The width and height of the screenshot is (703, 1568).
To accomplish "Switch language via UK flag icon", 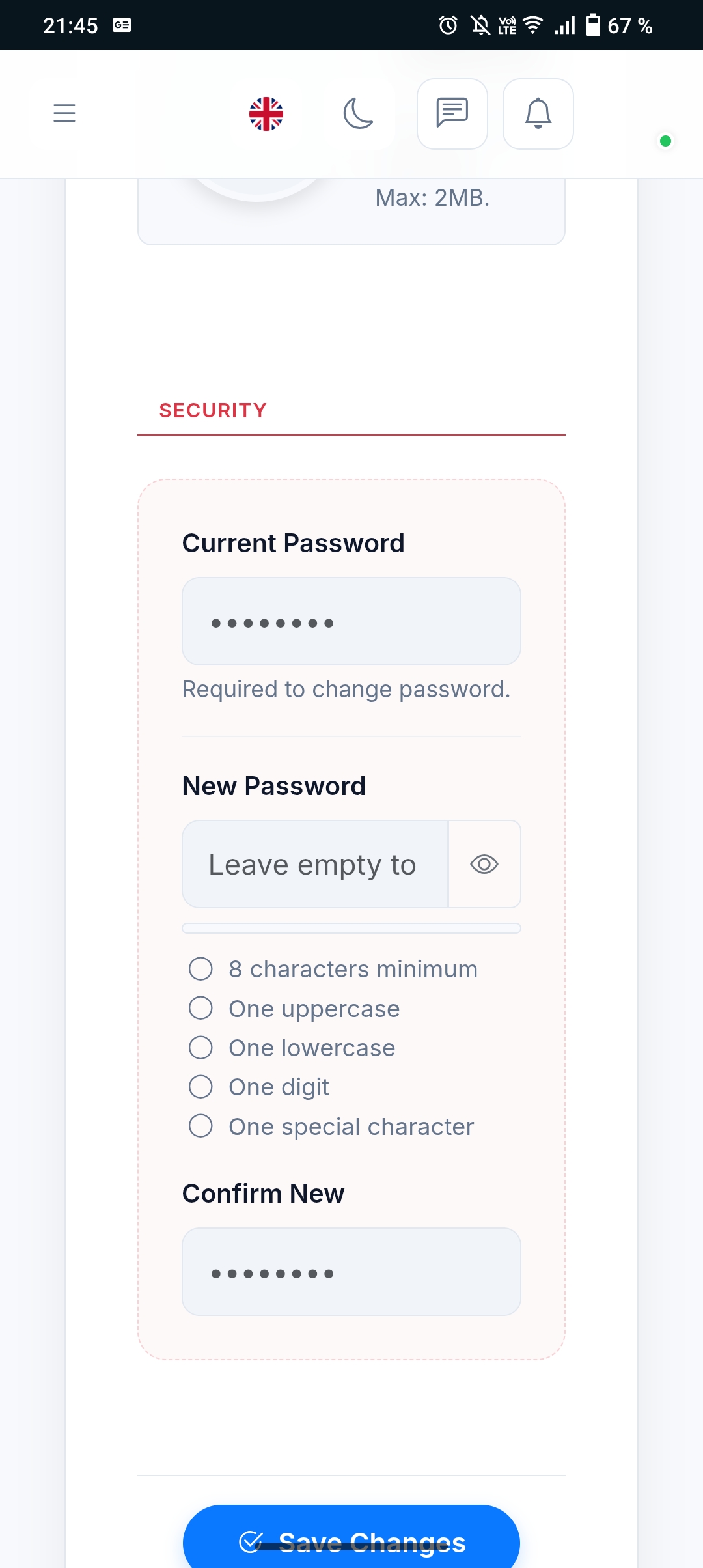I will click(x=266, y=114).
